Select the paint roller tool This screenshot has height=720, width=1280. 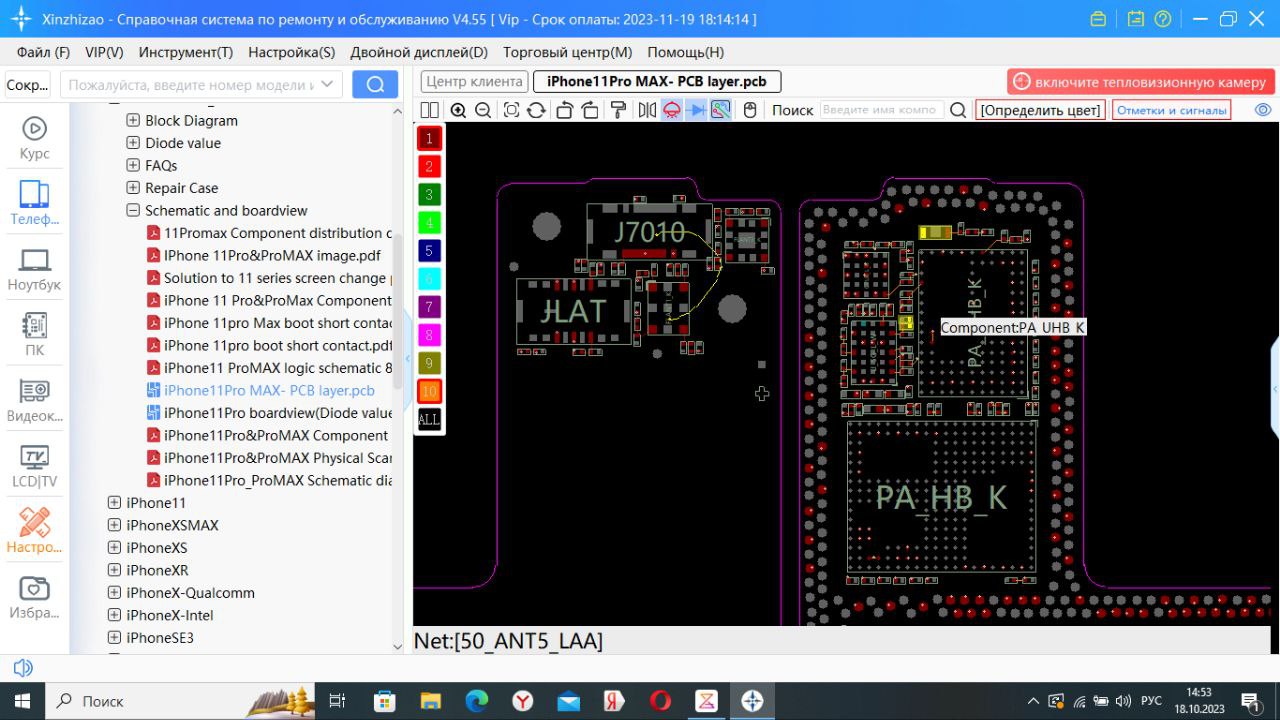point(618,110)
